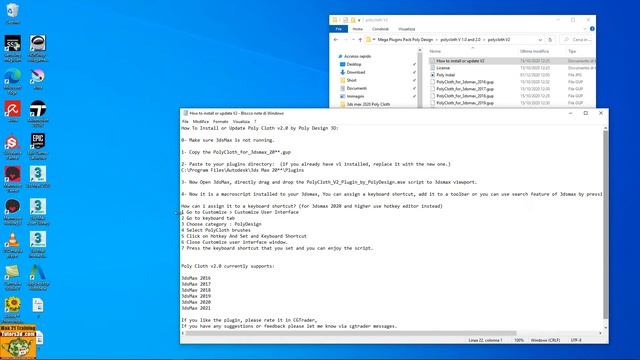This screenshot has width=640, height=360.
Task: Click Notepad horizontal scrollbar thumb
Action: pos(351,333)
